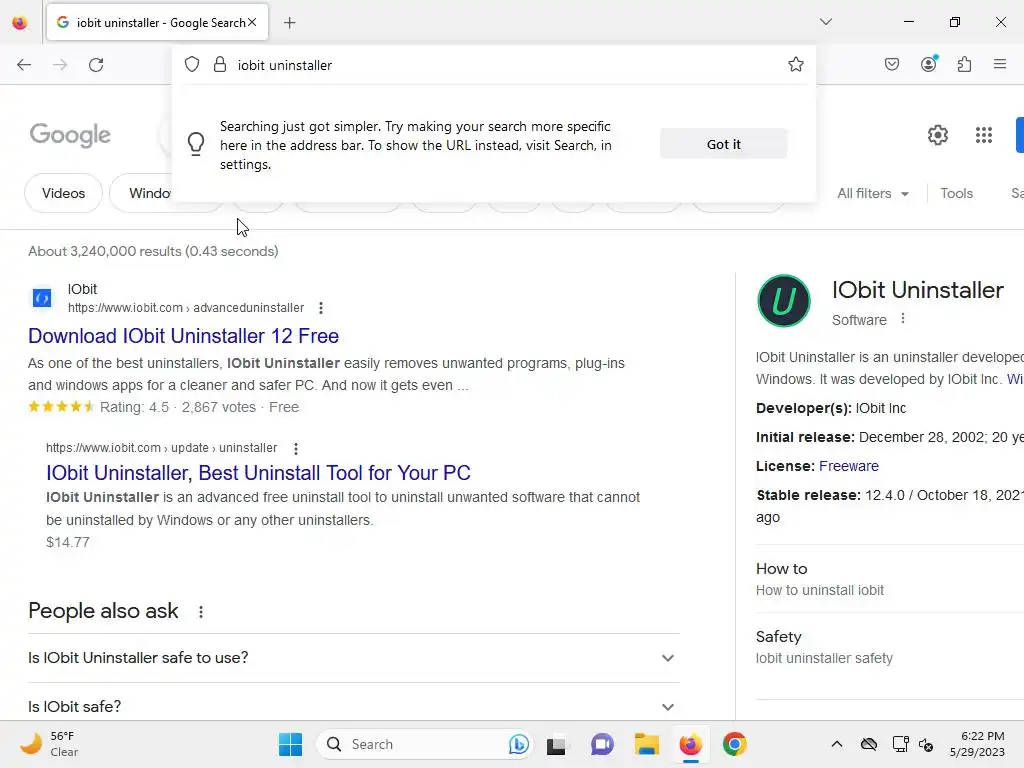Open options dots for iobit.com advanceduninstaller result
This screenshot has height=768, width=1024.
[321, 308]
